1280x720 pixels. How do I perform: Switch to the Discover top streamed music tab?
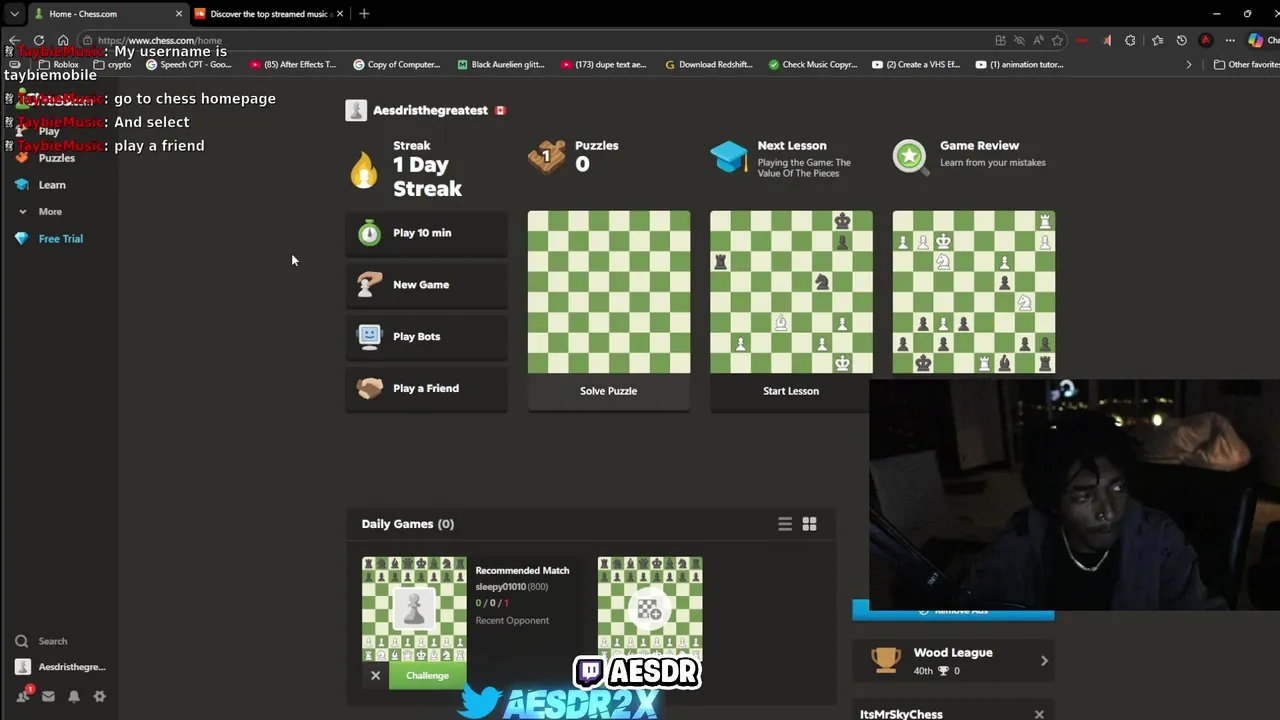270,14
